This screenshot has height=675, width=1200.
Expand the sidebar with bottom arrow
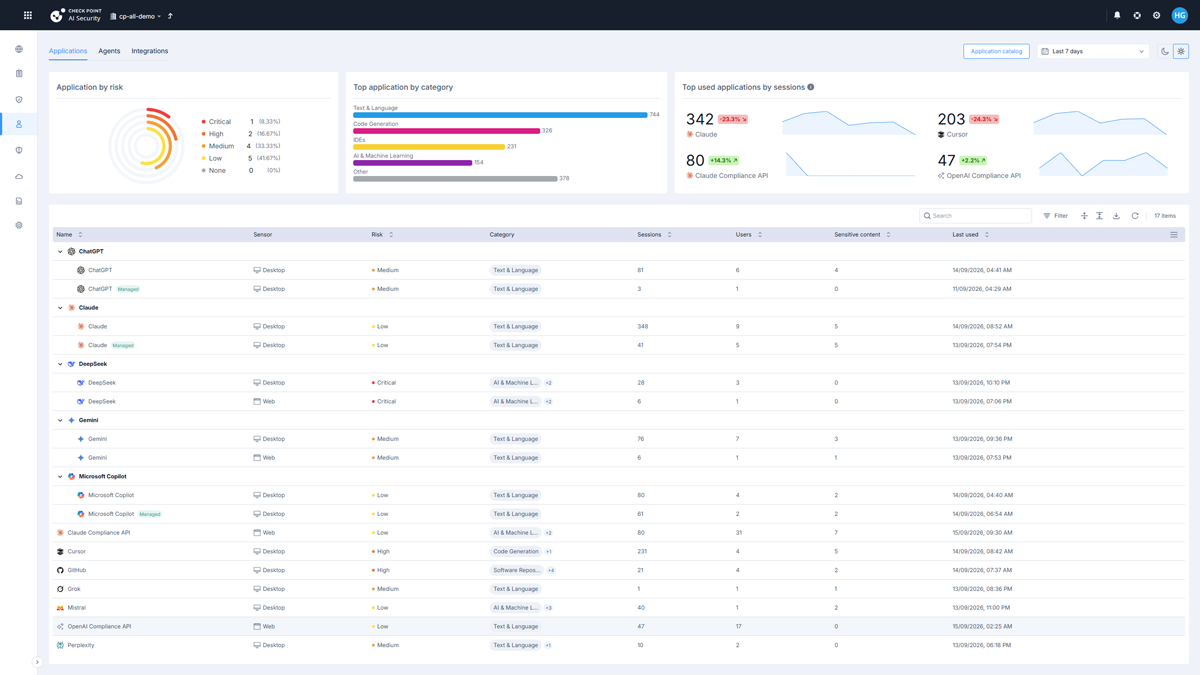point(37,662)
